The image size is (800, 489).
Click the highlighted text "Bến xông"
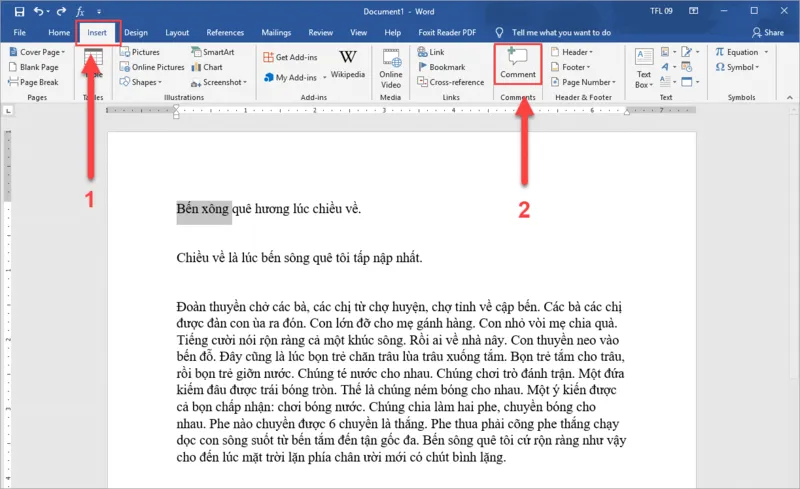[x=203, y=209]
